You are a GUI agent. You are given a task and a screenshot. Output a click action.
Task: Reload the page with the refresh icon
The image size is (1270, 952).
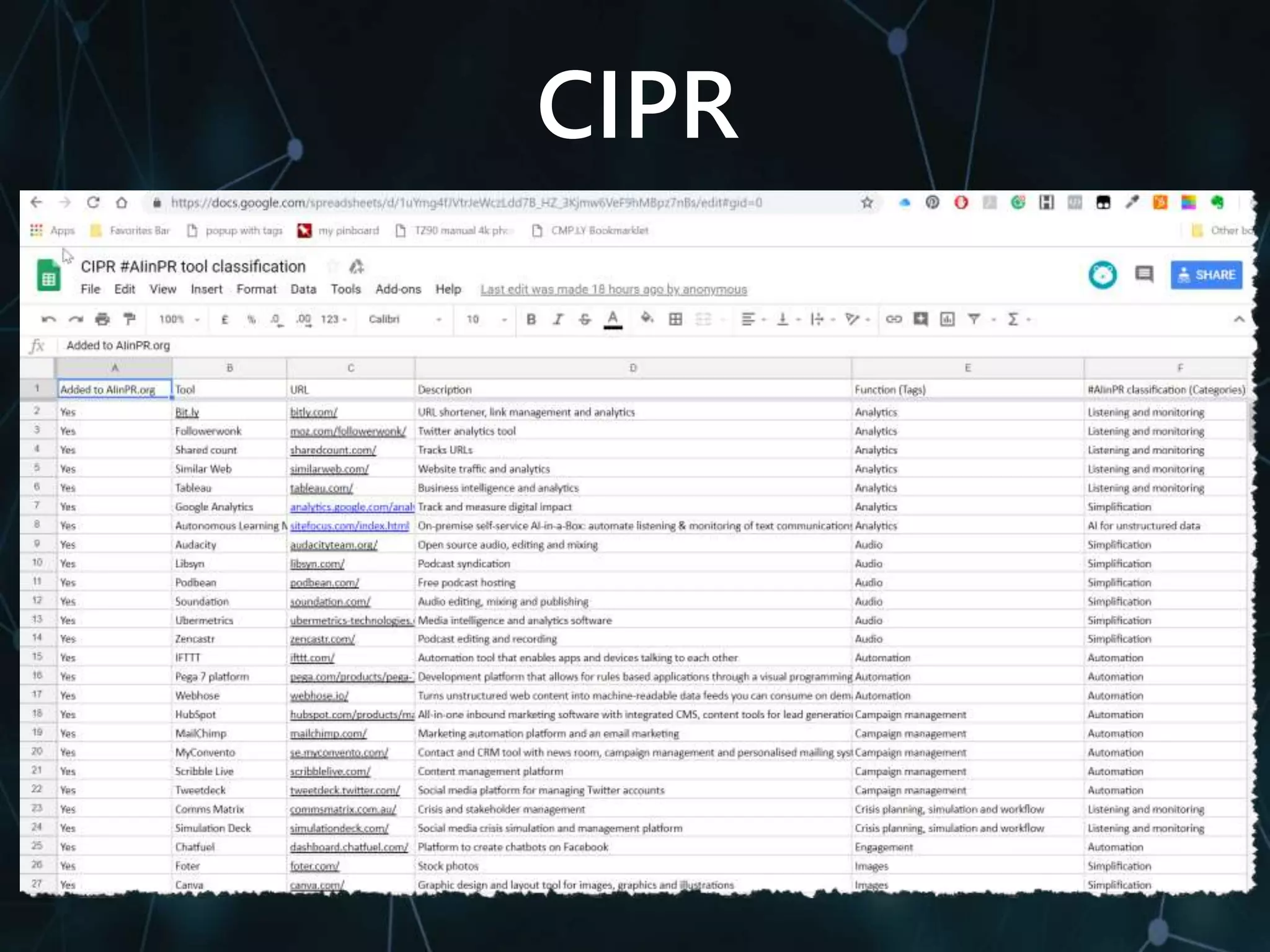click(93, 203)
